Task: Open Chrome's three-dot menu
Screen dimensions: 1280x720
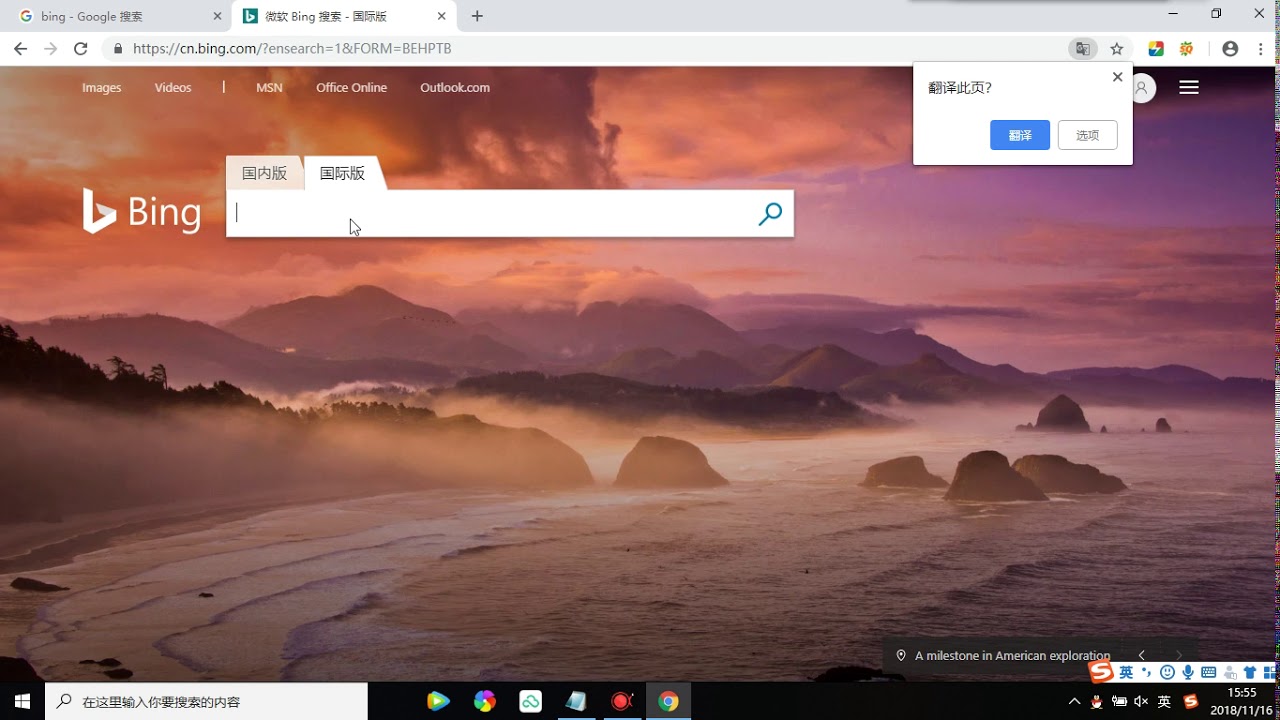Action: [1260, 49]
